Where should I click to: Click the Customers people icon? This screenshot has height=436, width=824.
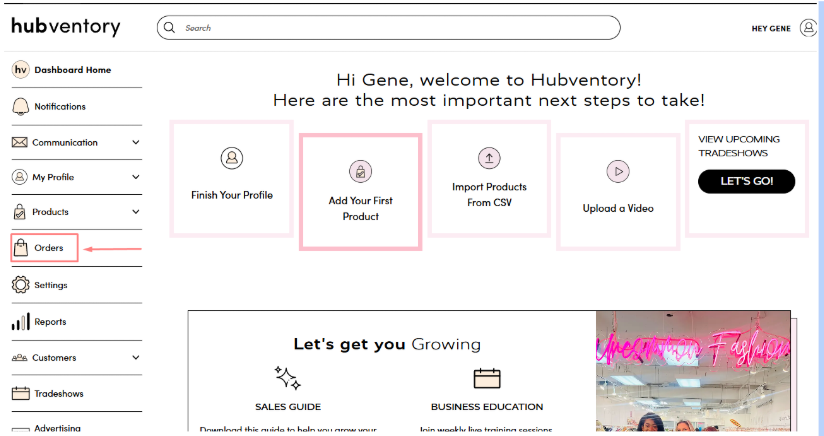tap(19, 358)
